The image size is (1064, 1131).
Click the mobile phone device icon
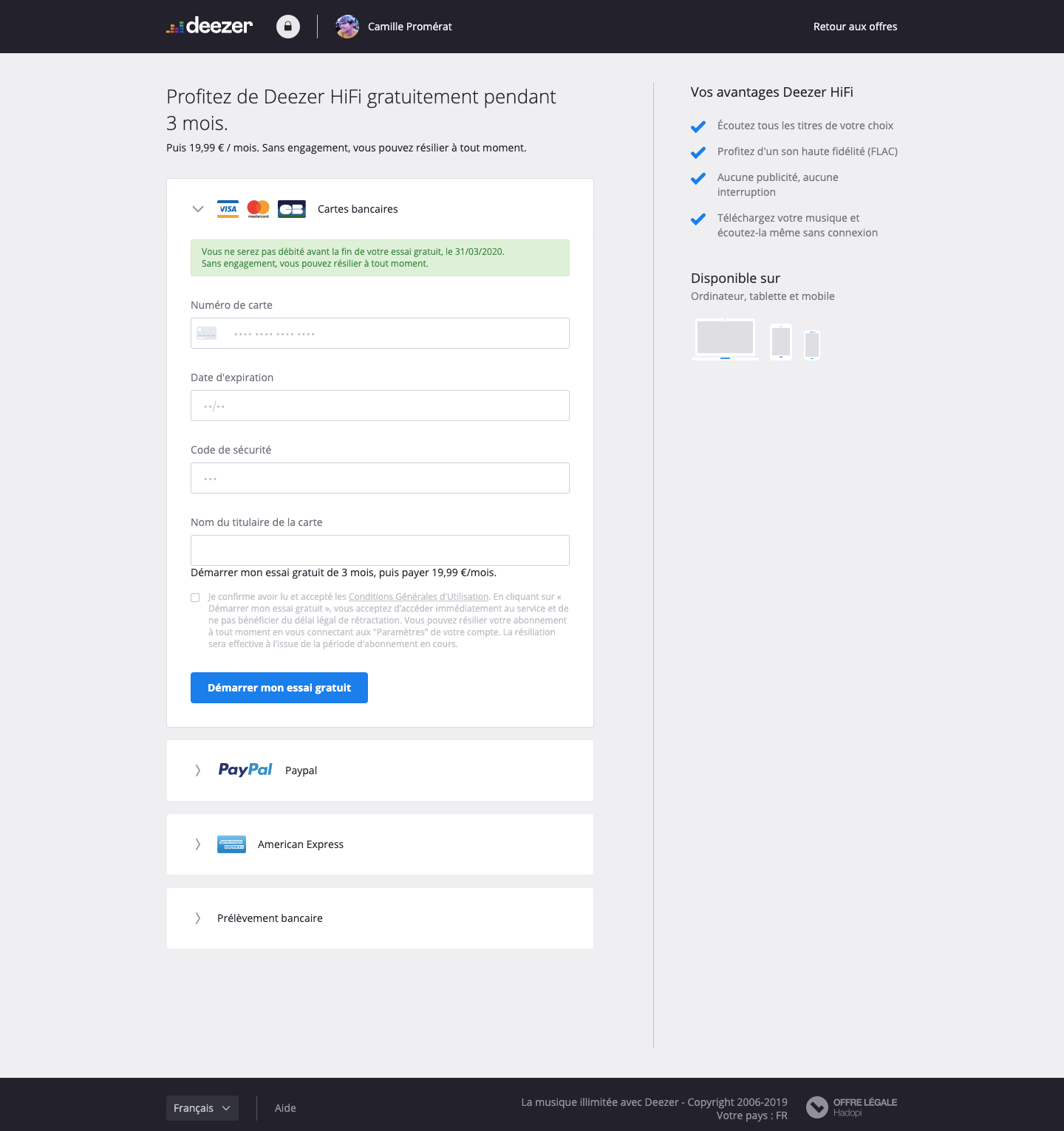812,345
